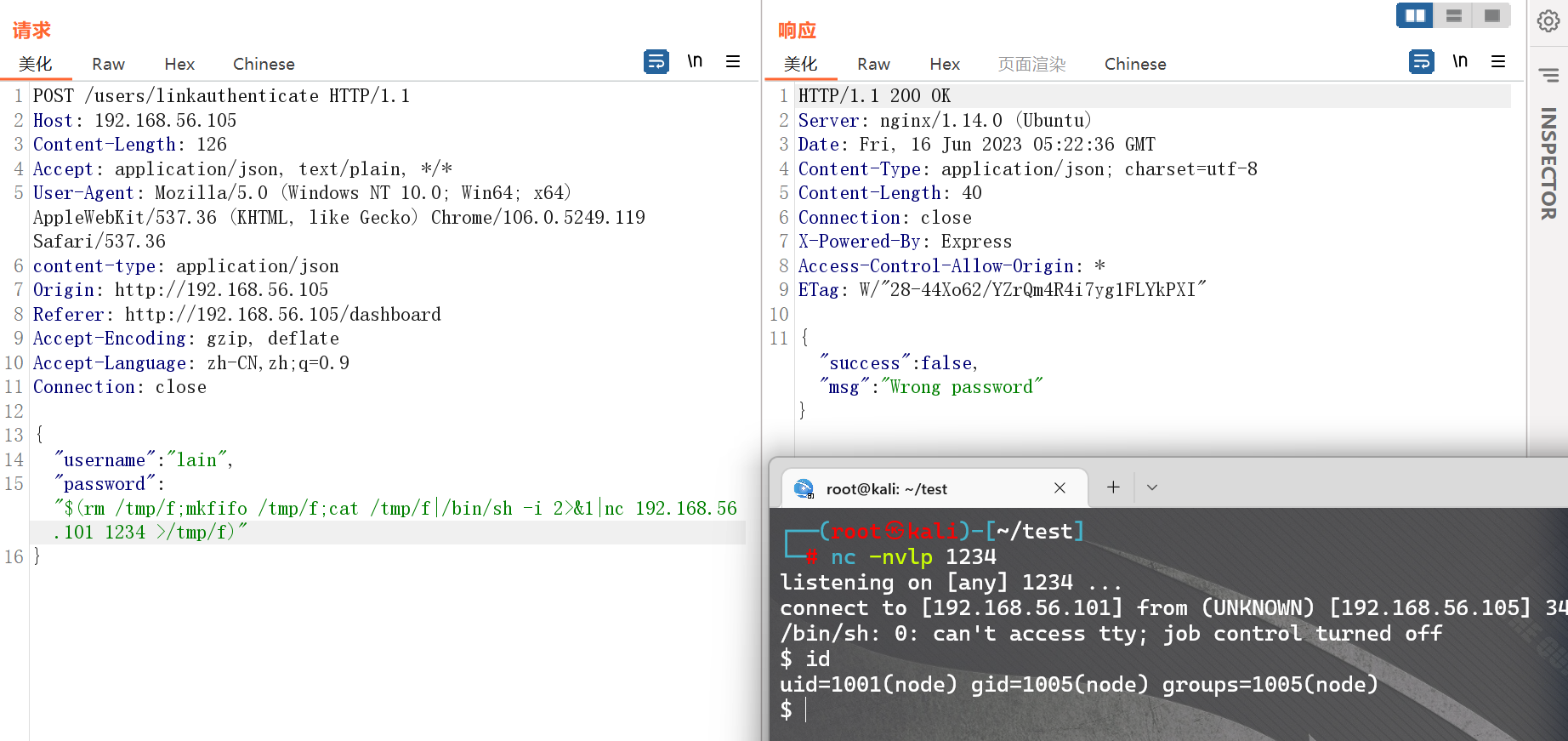Click the uid=1001(node) output line
The width and height of the screenshot is (1568, 741).
pos(1078,685)
